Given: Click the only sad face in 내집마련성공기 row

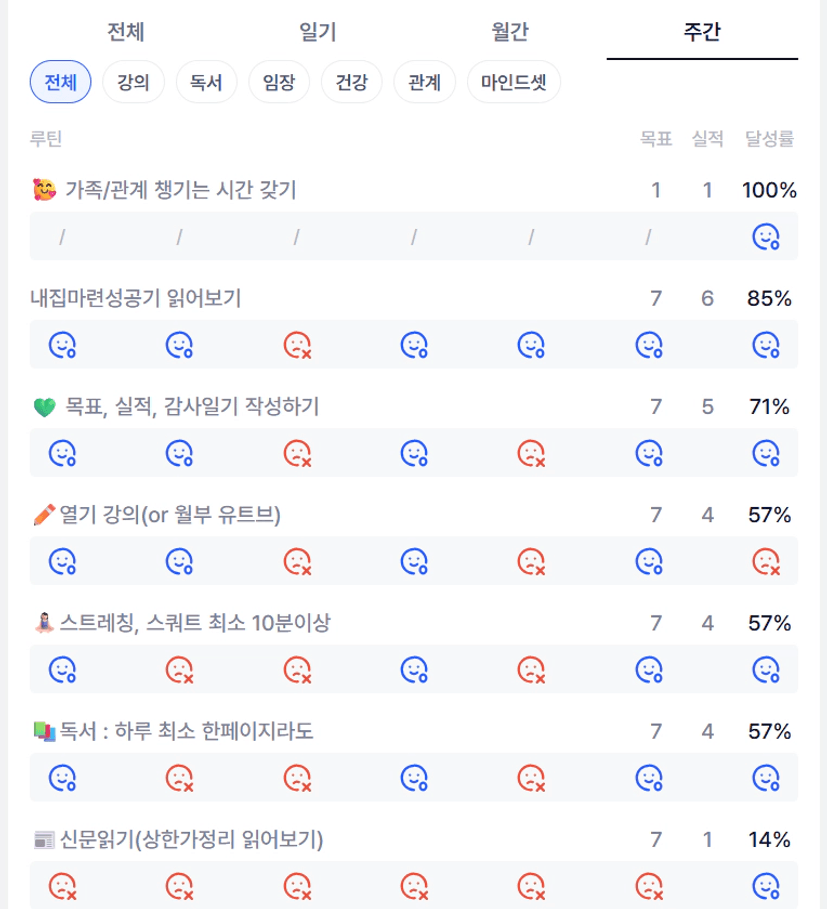Looking at the screenshot, I should 297,345.
